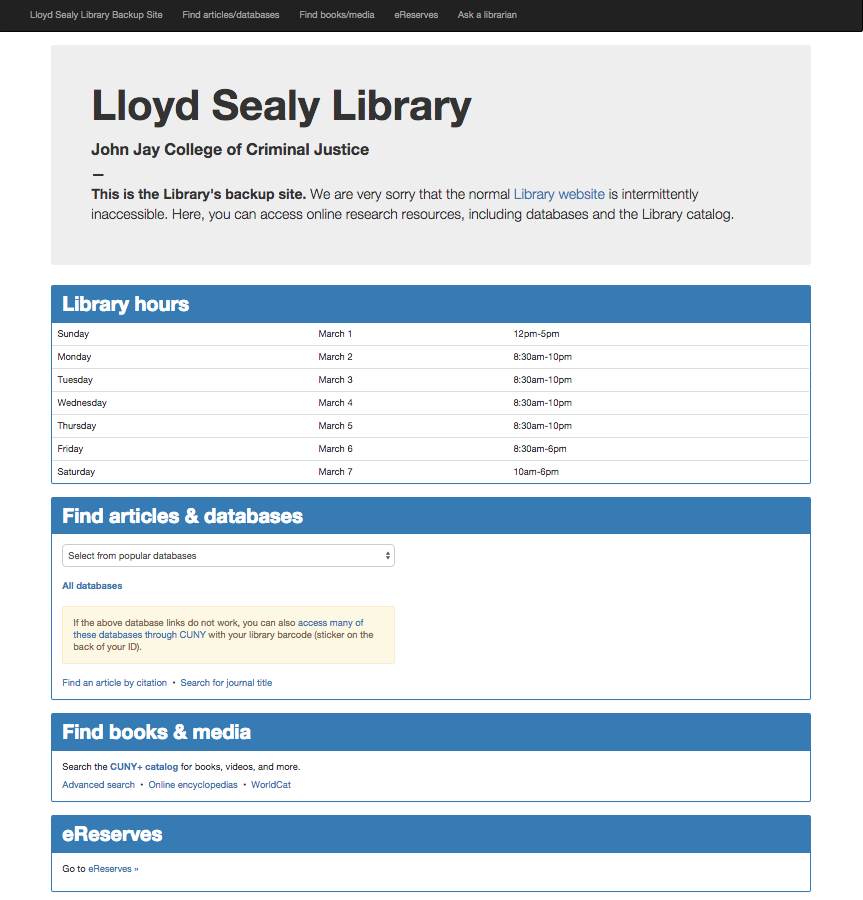
Task: Open Find an article by citation
Action: [114, 683]
